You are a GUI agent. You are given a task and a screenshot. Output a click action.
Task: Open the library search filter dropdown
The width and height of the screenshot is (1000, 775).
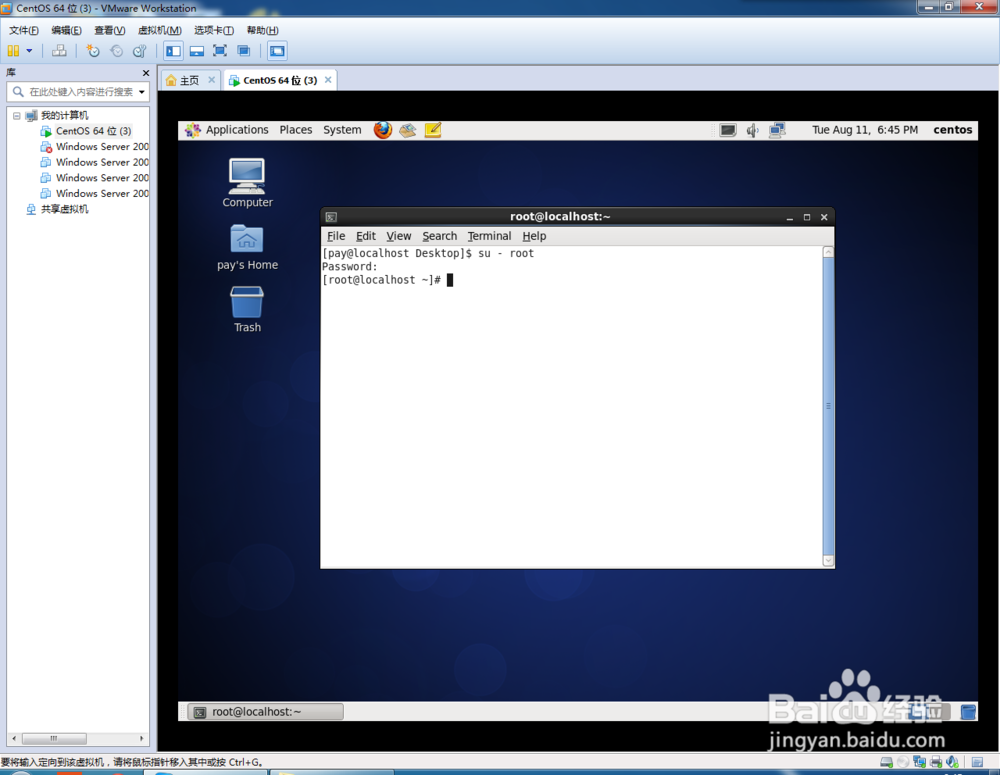pyautogui.click(x=141, y=91)
